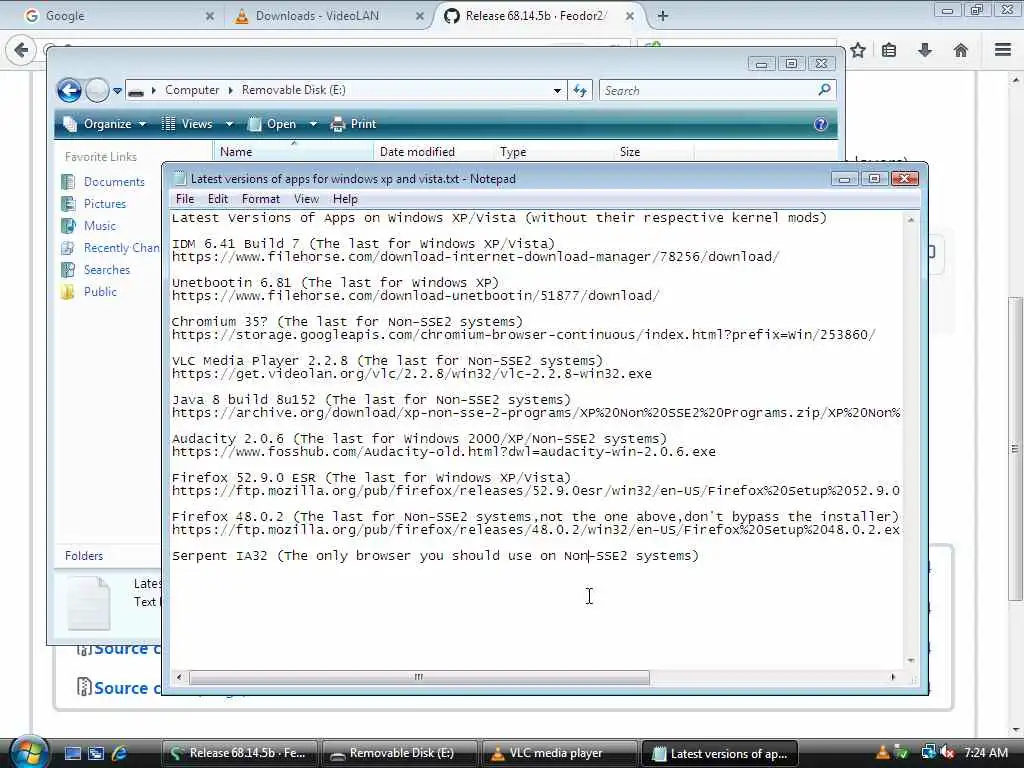The height and width of the screenshot is (768, 1024).
Task: Open Organize menu in Explorer
Action: click(104, 124)
